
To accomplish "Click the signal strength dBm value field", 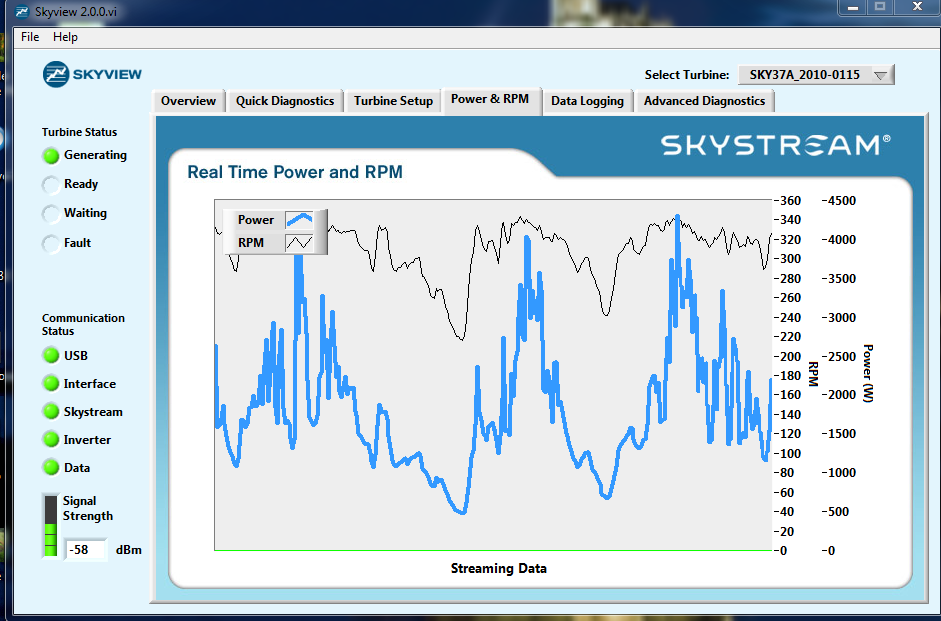I will pos(86,550).
